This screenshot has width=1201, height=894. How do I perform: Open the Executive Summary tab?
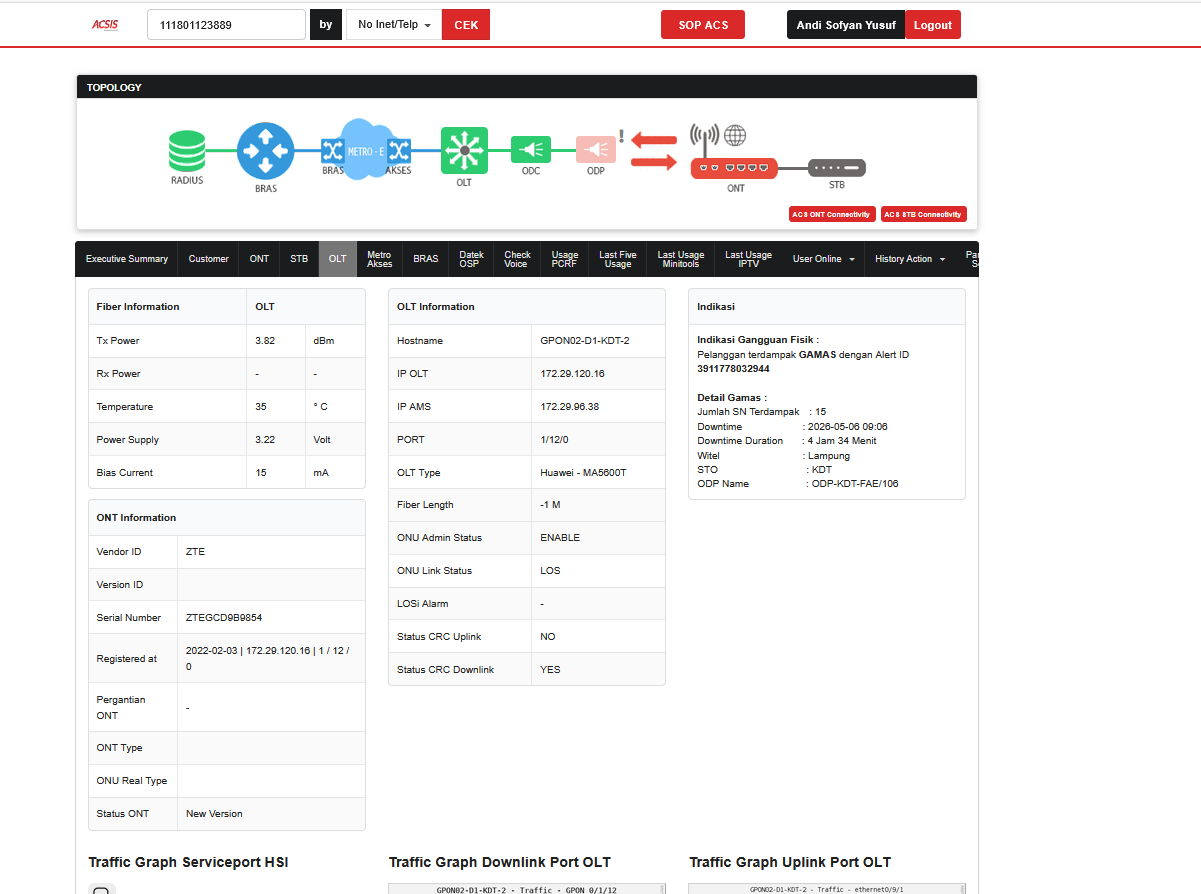click(x=127, y=259)
